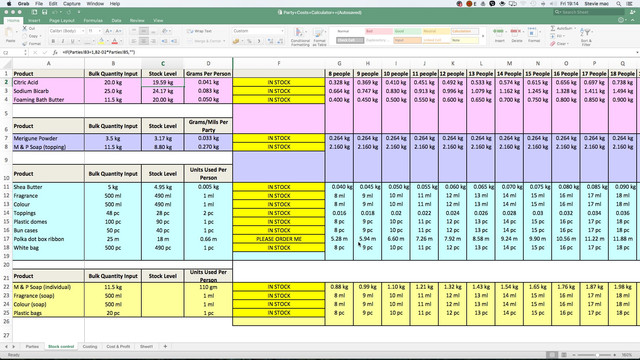Toggle Wrap Text
Screen dimensions: 640x360
[200, 31]
